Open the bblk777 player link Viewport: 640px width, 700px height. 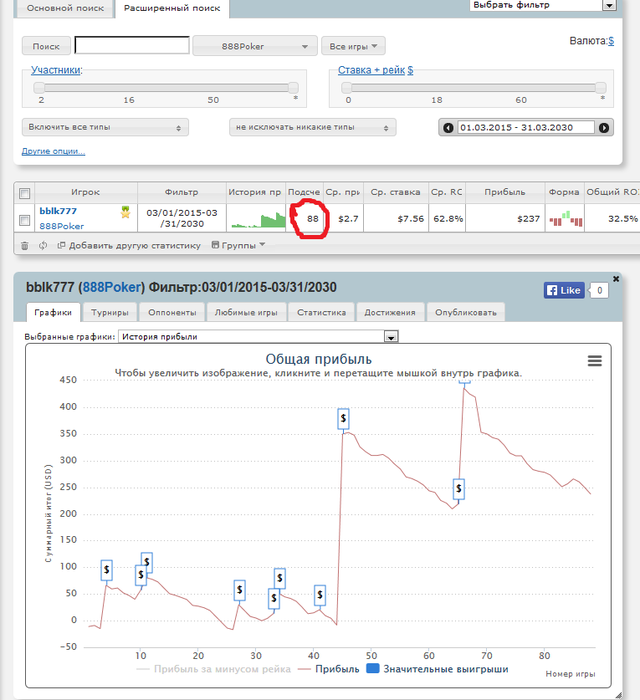(58, 211)
